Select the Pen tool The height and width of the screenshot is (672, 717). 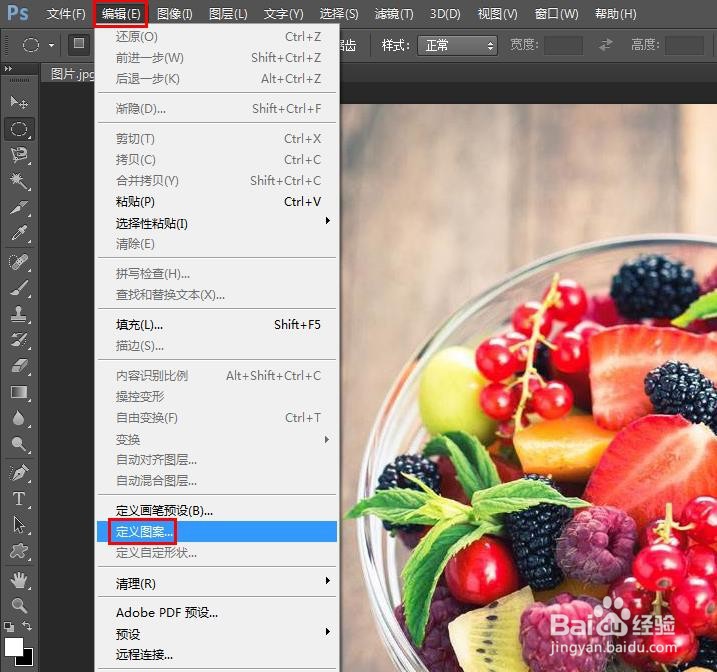point(19,473)
